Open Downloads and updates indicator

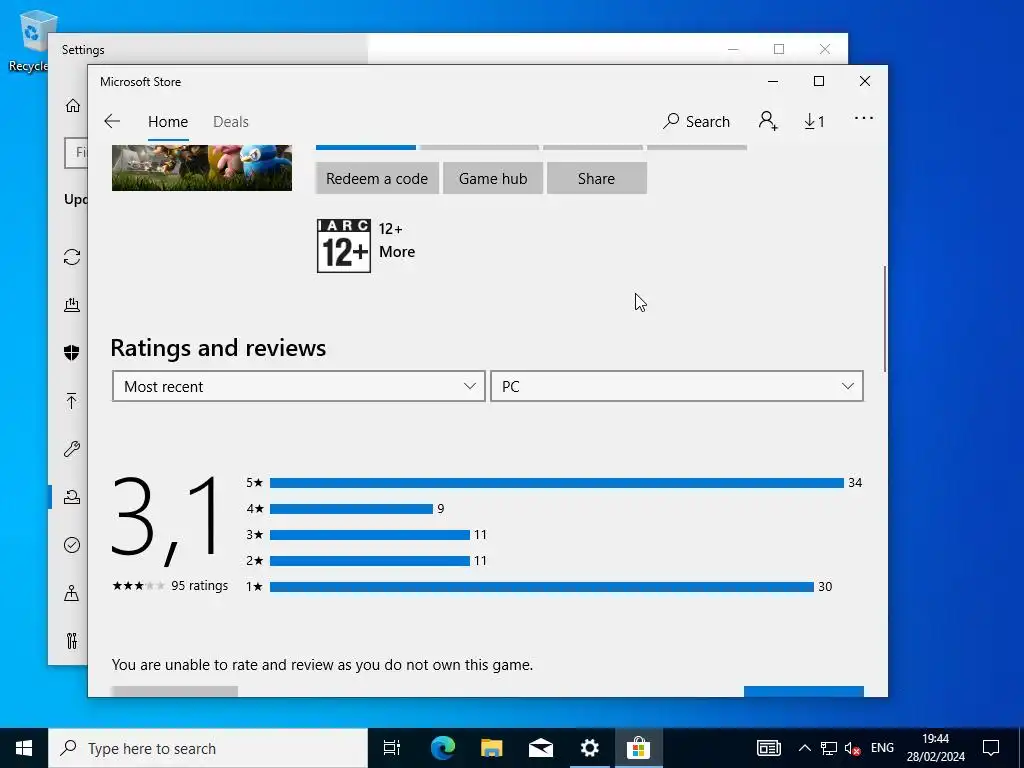coord(814,121)
